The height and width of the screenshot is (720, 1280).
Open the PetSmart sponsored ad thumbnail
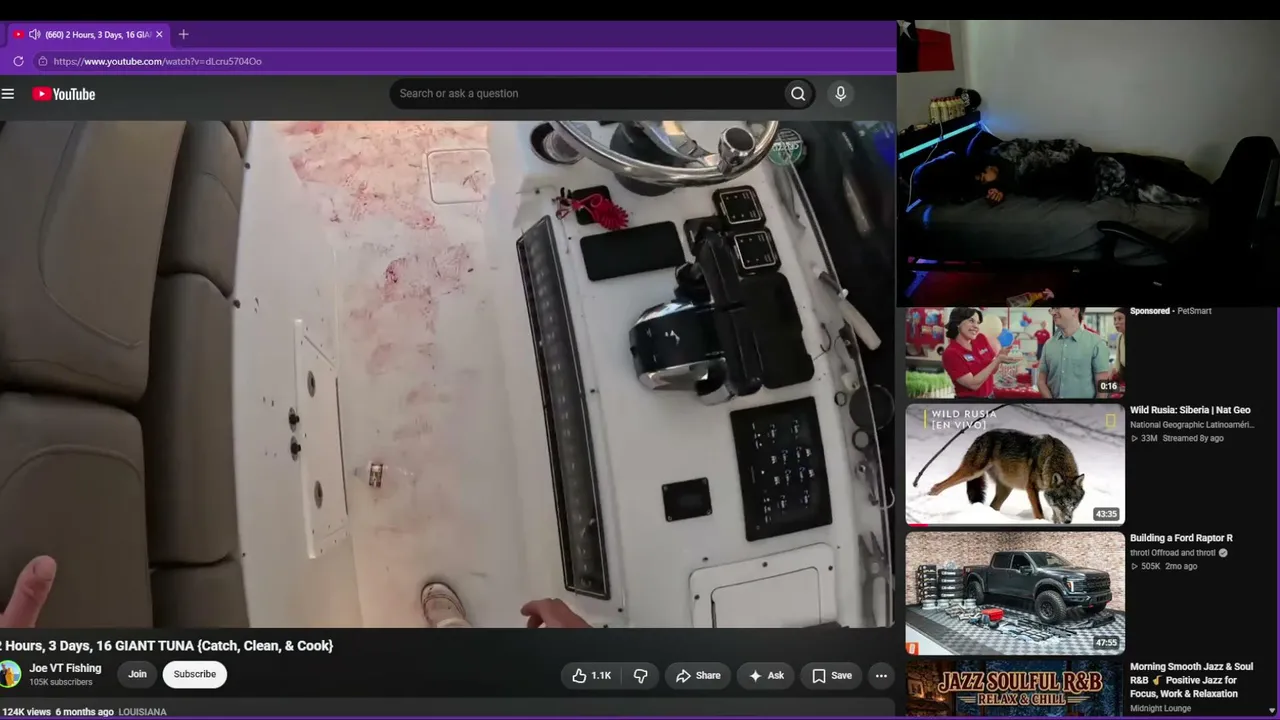(1015, 353)
